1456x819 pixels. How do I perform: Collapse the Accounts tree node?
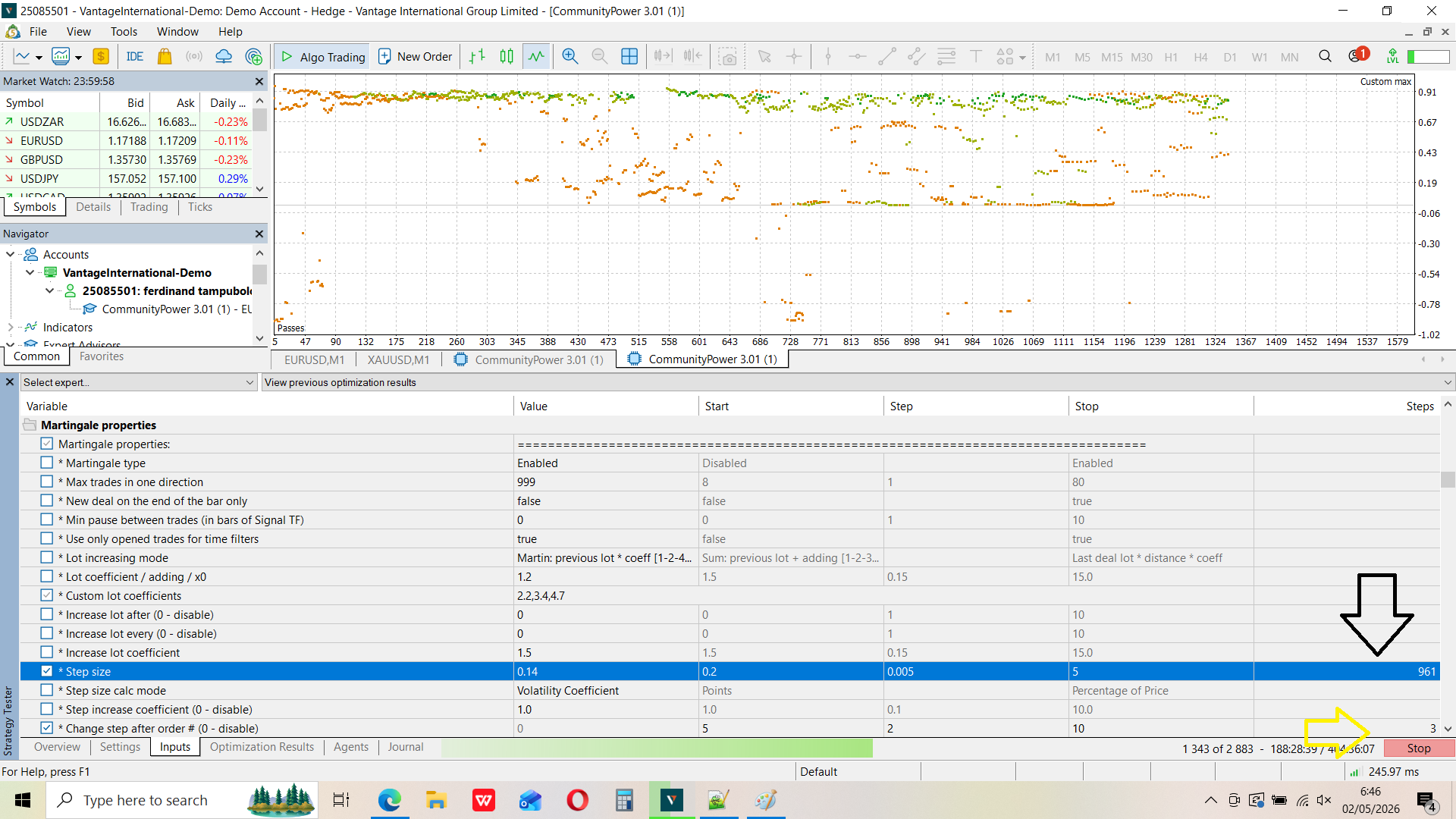10,255
